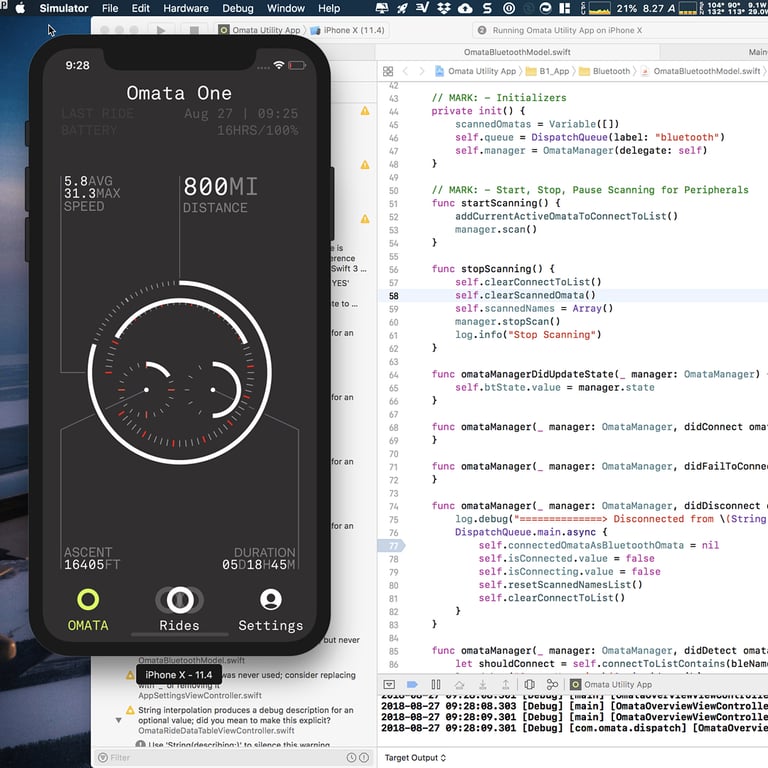Open the Help menu

click(x=329, y=8)
